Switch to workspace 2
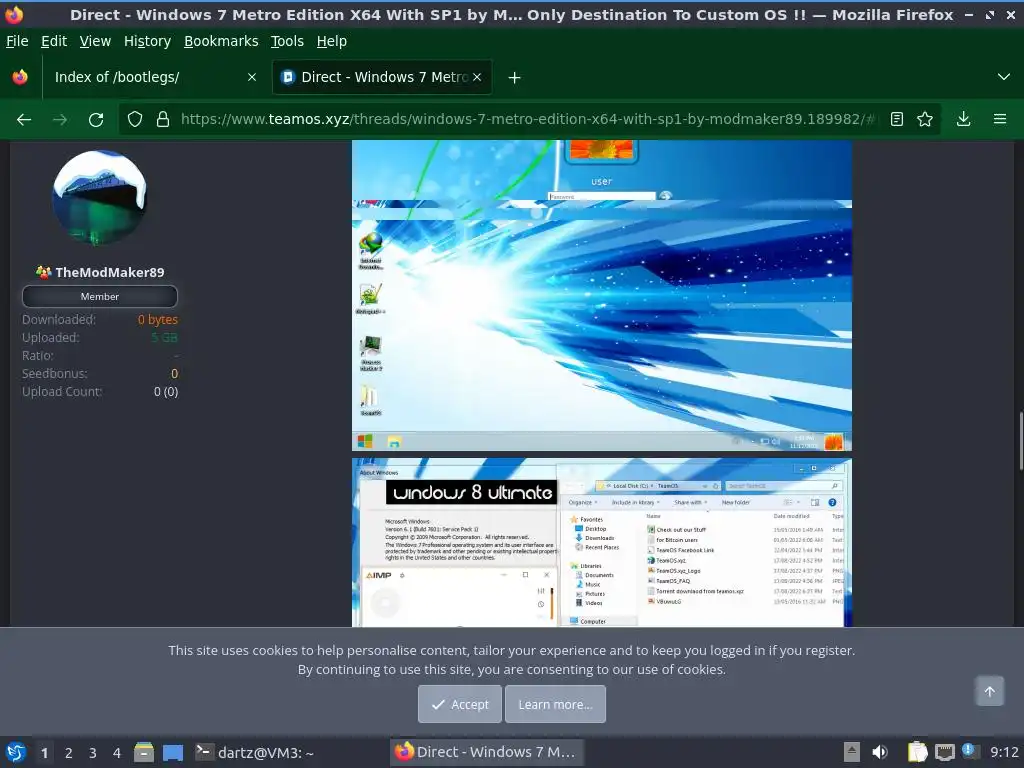1024x768 pixels. [x=69, y=752]
